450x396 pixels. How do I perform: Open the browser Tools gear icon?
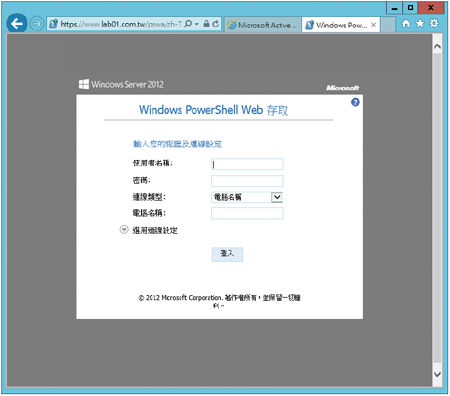tap(434, 23)
